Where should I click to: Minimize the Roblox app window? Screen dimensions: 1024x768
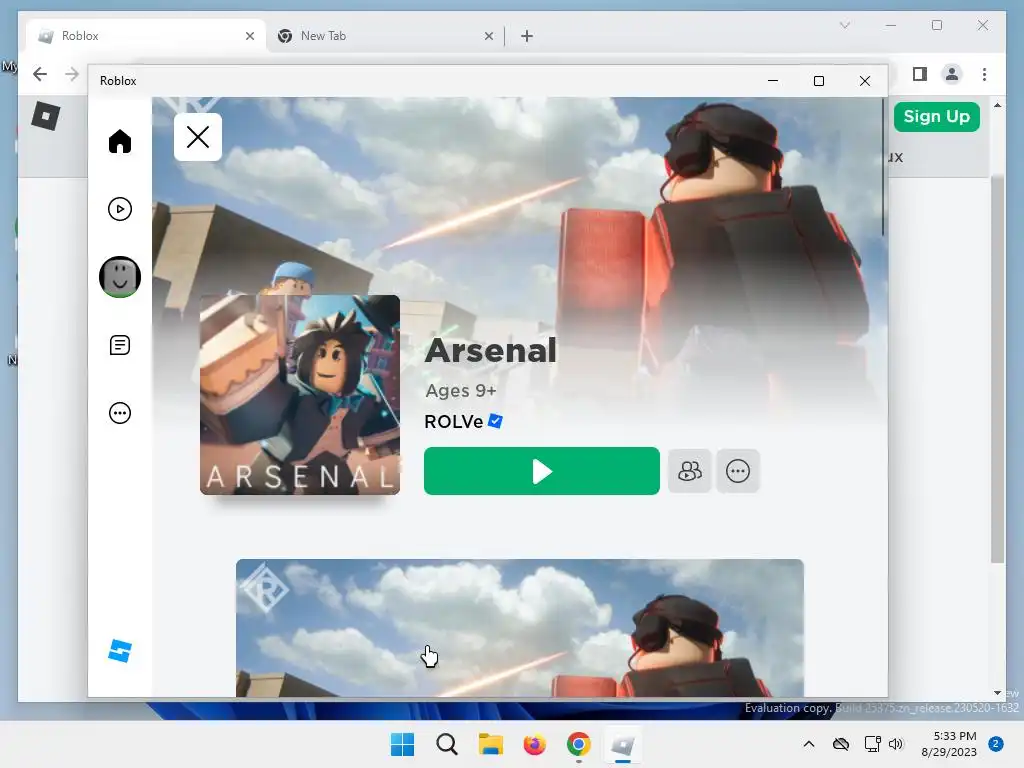pyautogui.click(x=773, y=80)
